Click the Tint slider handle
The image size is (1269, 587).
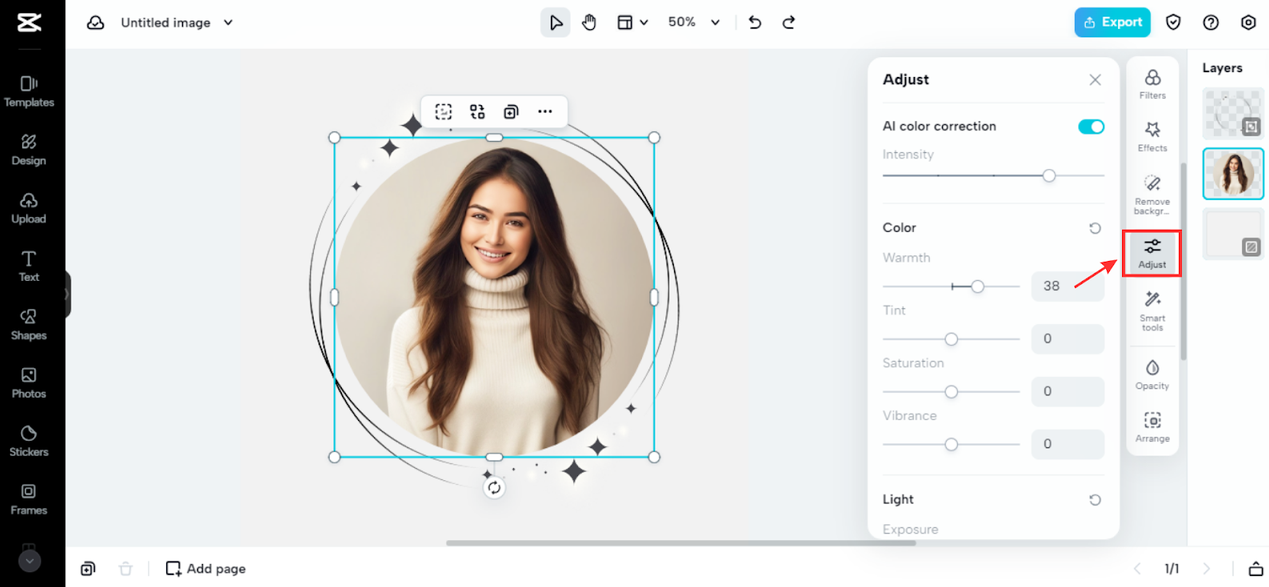(952, 339)
